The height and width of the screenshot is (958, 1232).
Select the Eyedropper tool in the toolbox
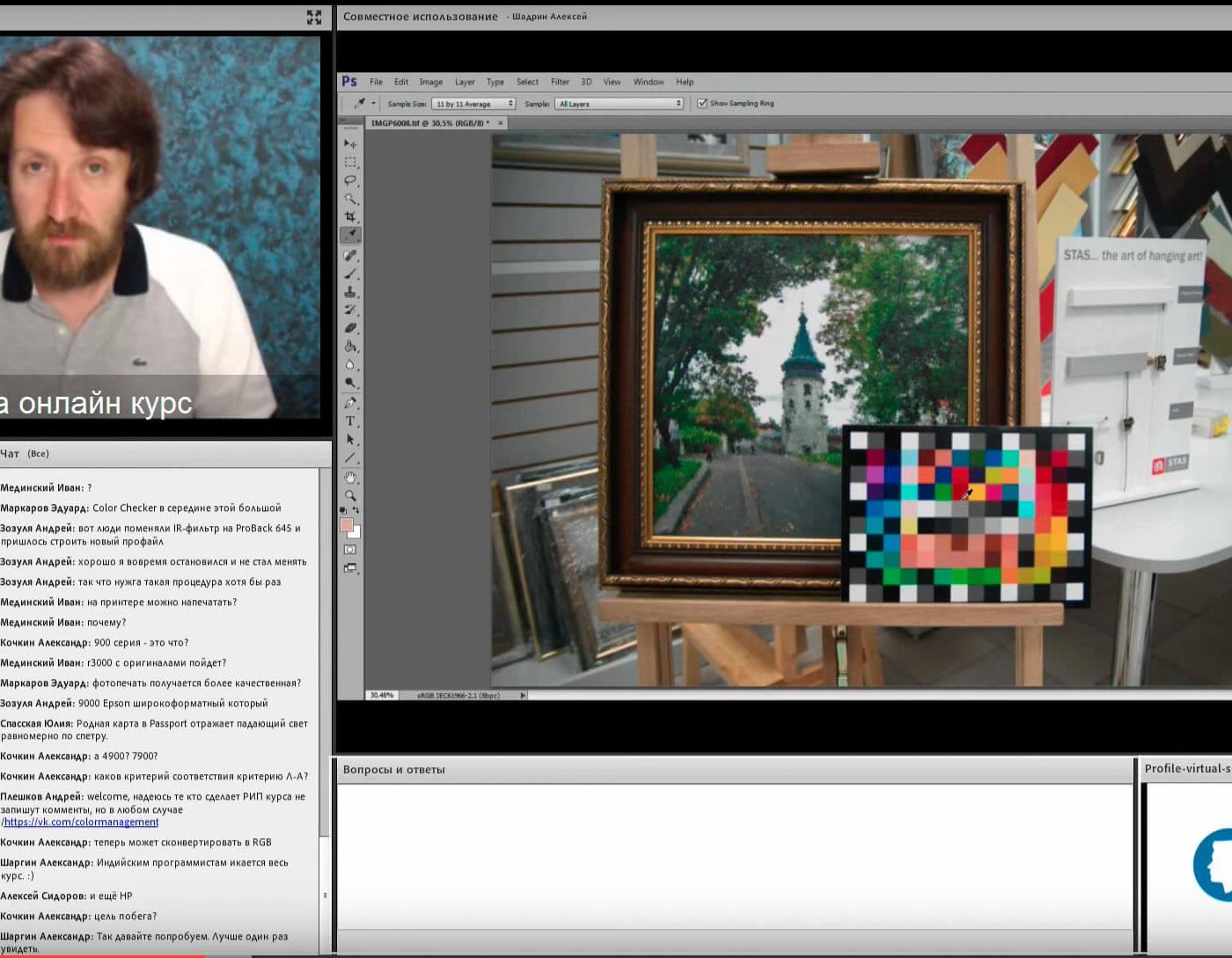point(350,235)
